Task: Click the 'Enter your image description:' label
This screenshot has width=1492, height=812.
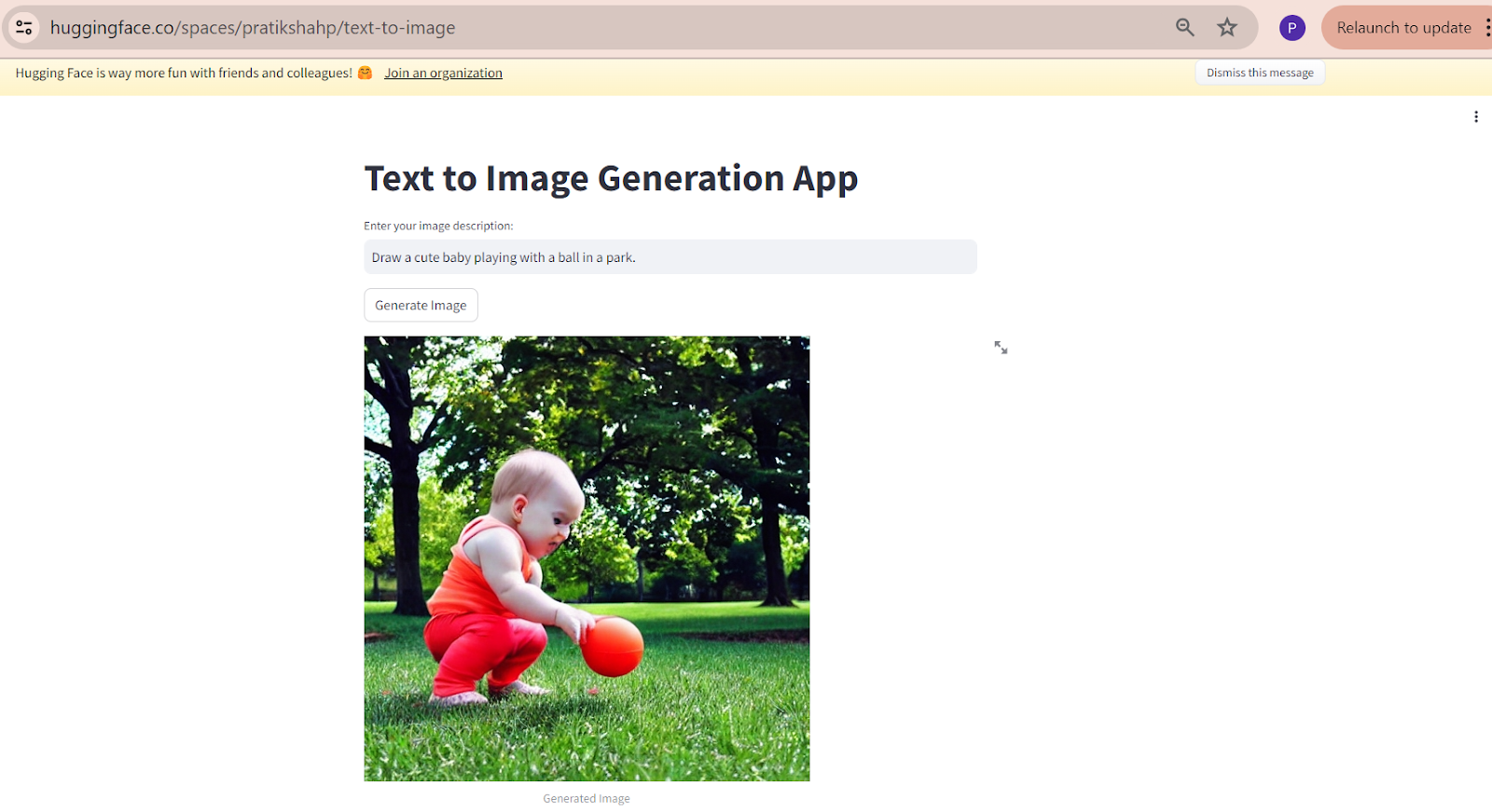Action: click(x=438, y=226)
